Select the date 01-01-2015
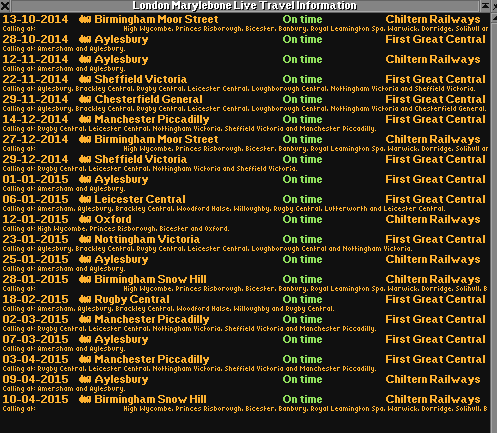The width and height of the screenshot is (497, 433). pyautogui.click(x=35, y=179)
